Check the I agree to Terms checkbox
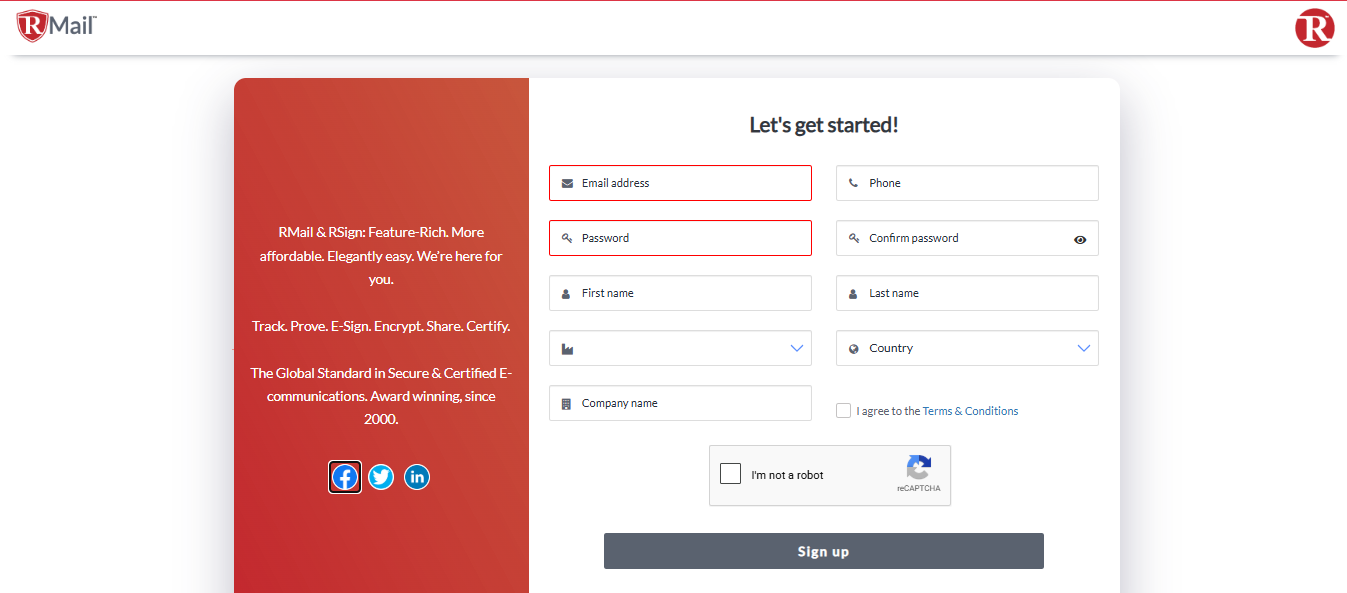1347x593 pixels. click(x=843, y=410)
